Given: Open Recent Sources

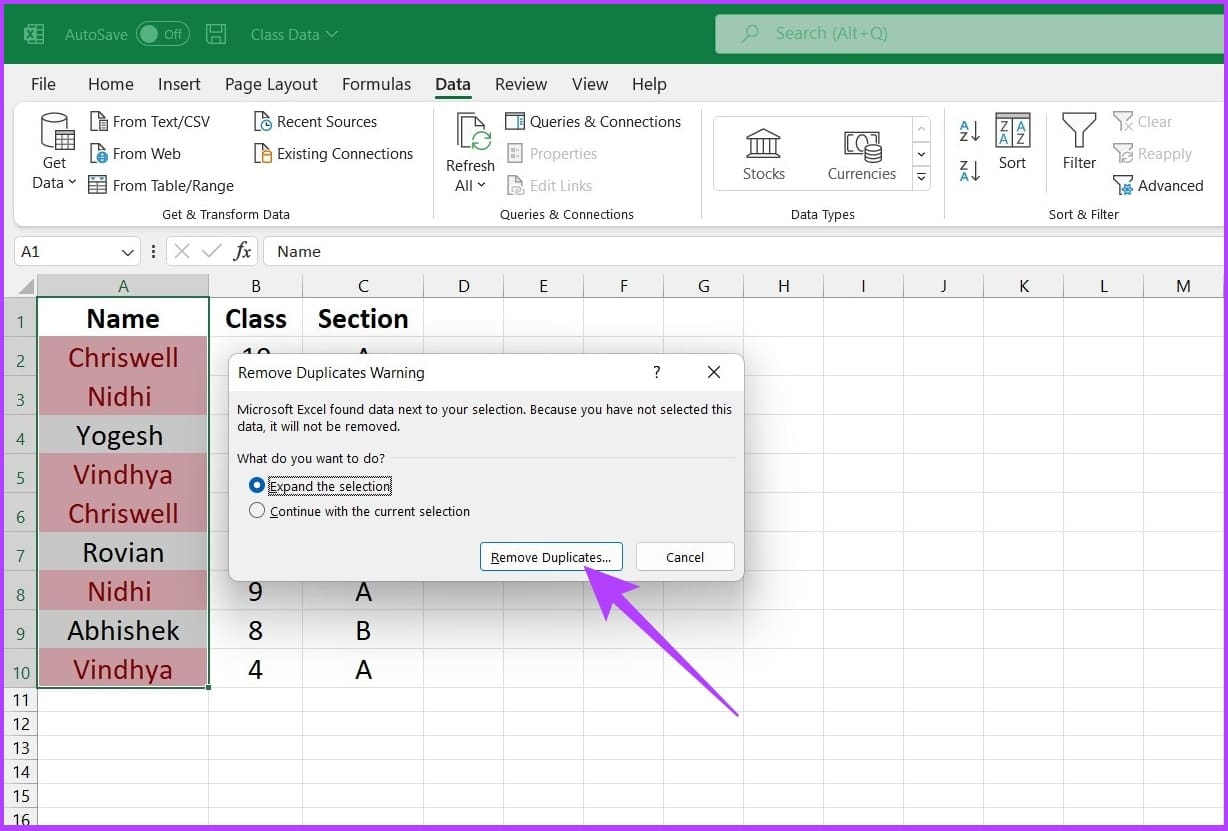Looking at the screenshot, I should click(315, 122).
